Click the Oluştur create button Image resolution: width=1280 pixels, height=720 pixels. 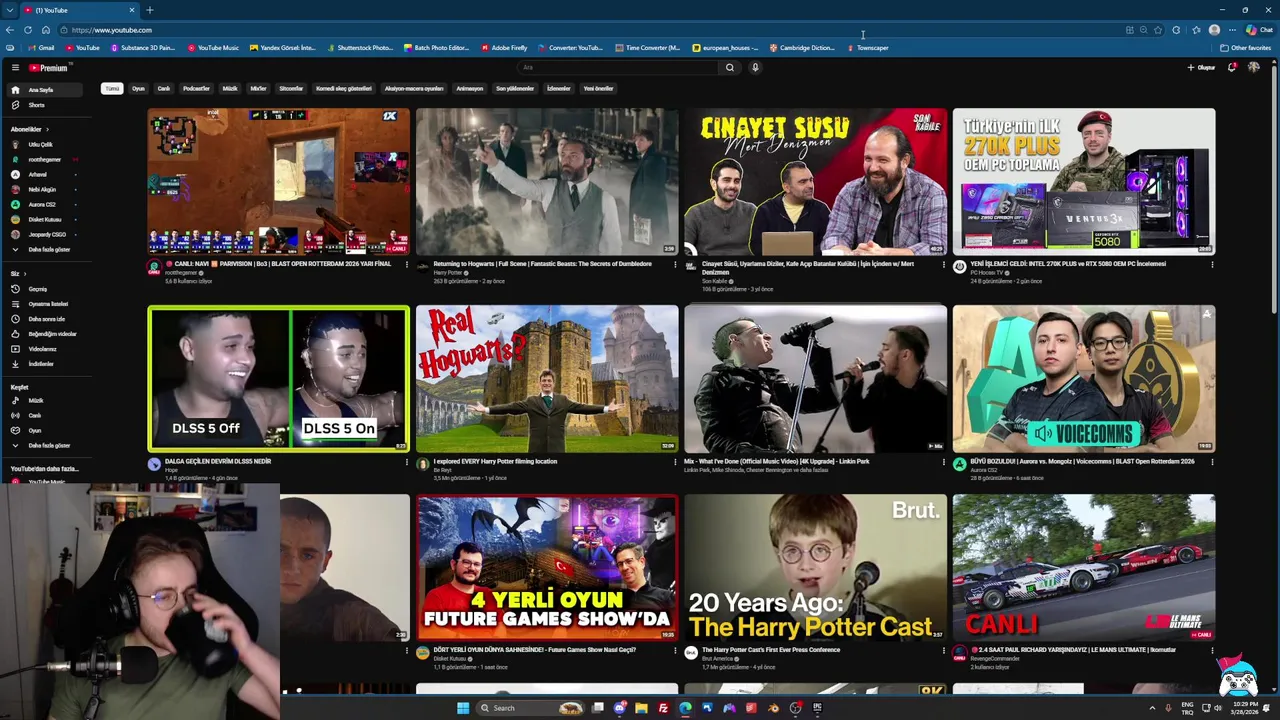(1201, 68)
